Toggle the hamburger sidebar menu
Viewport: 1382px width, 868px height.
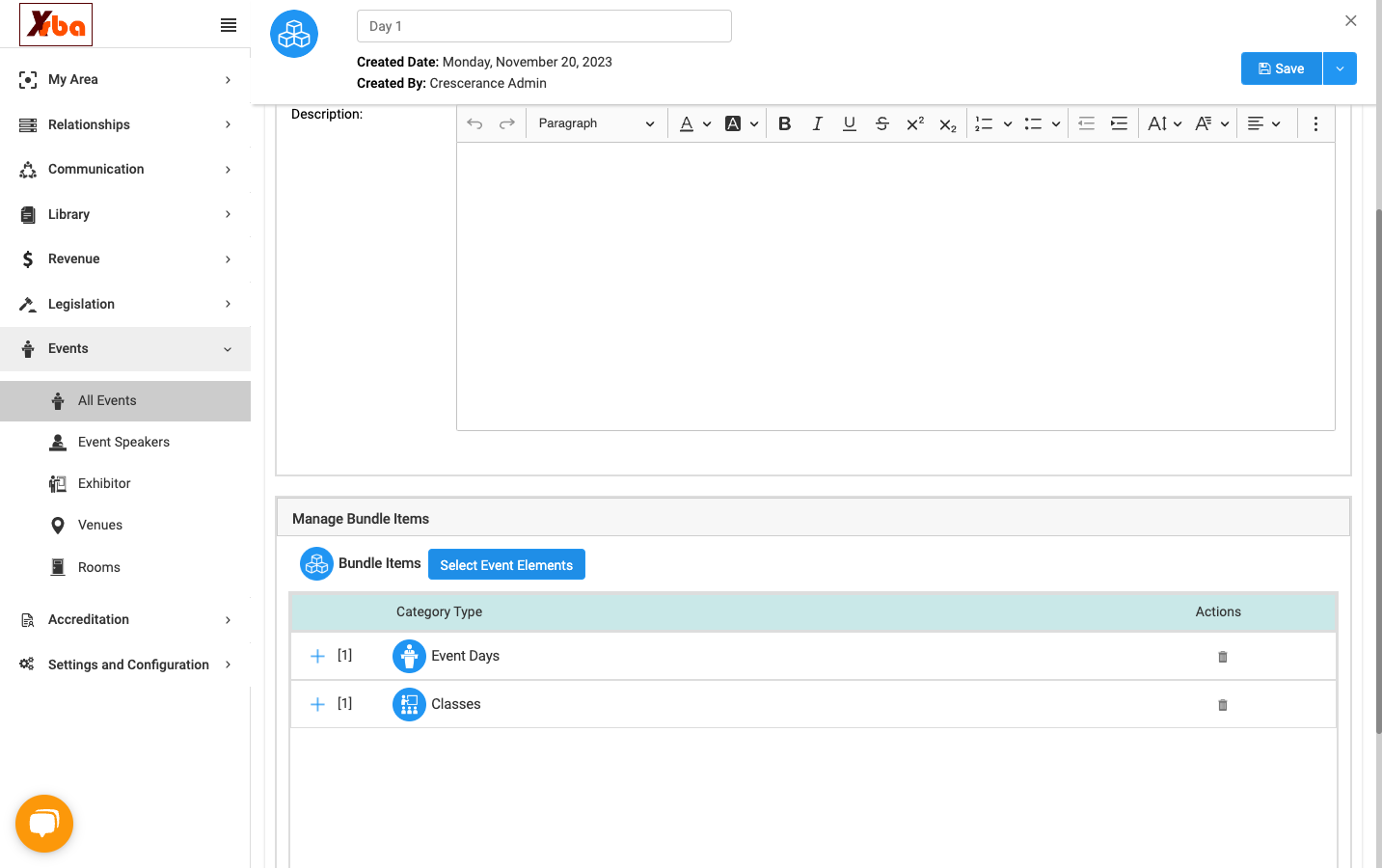pos(229,25)
